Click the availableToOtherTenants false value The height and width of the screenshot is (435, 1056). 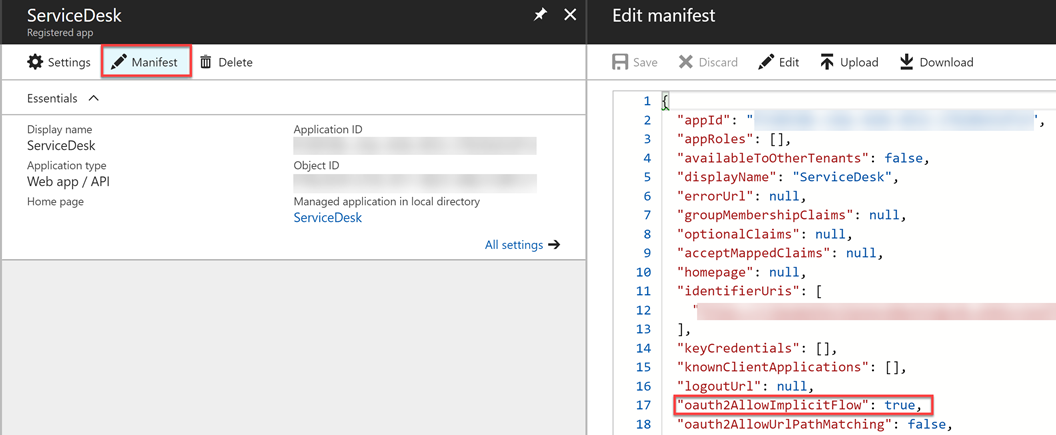click(906, 158)
